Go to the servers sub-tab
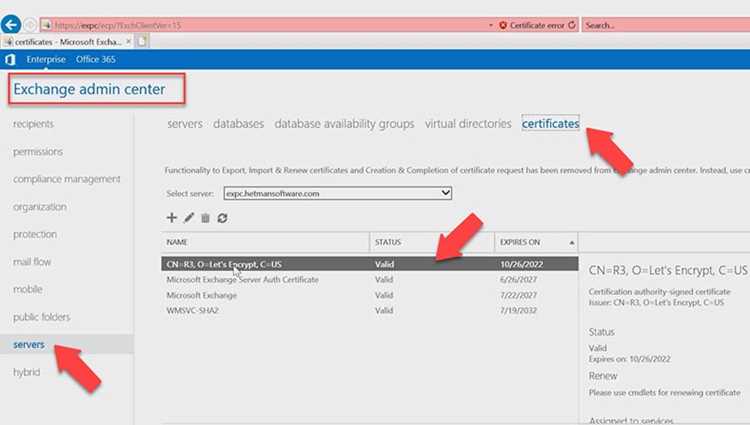750x425 pixels. 185,124
